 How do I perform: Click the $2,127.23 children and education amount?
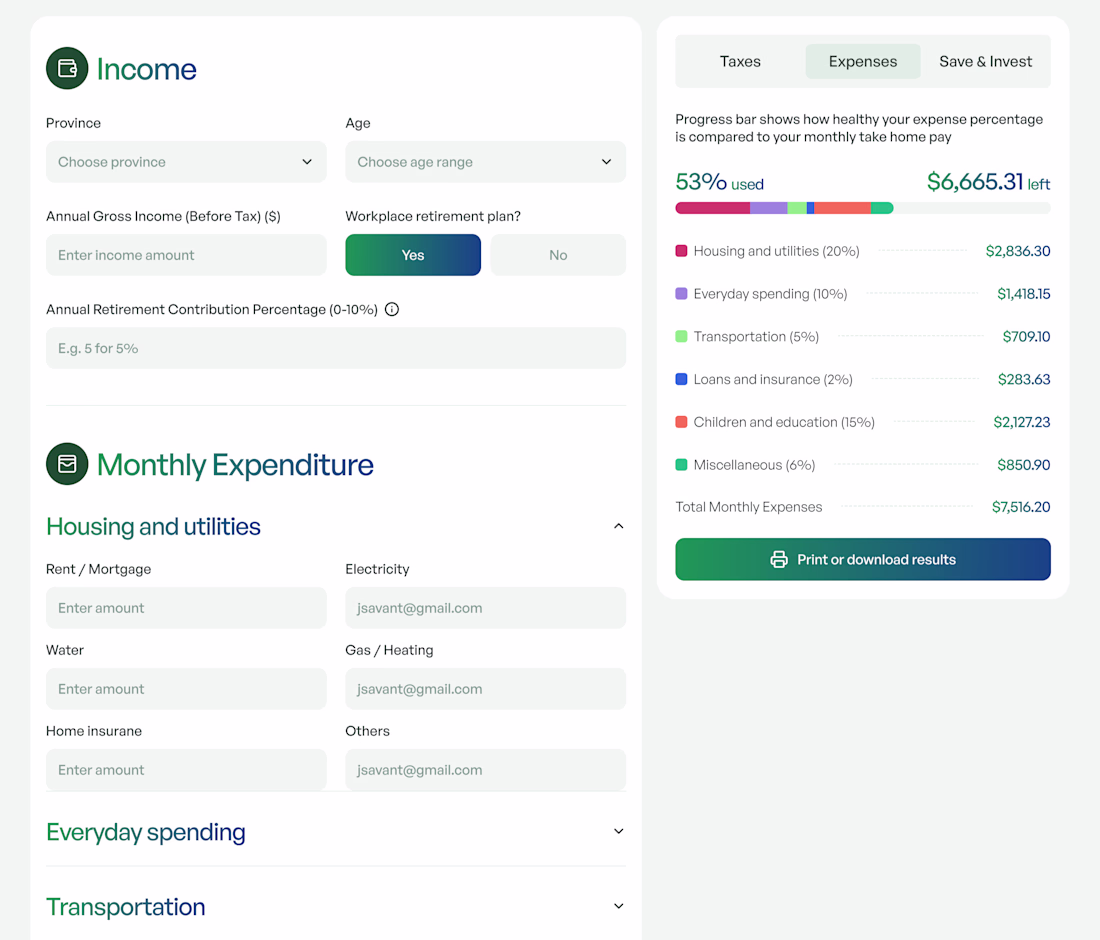point(1021,422)
